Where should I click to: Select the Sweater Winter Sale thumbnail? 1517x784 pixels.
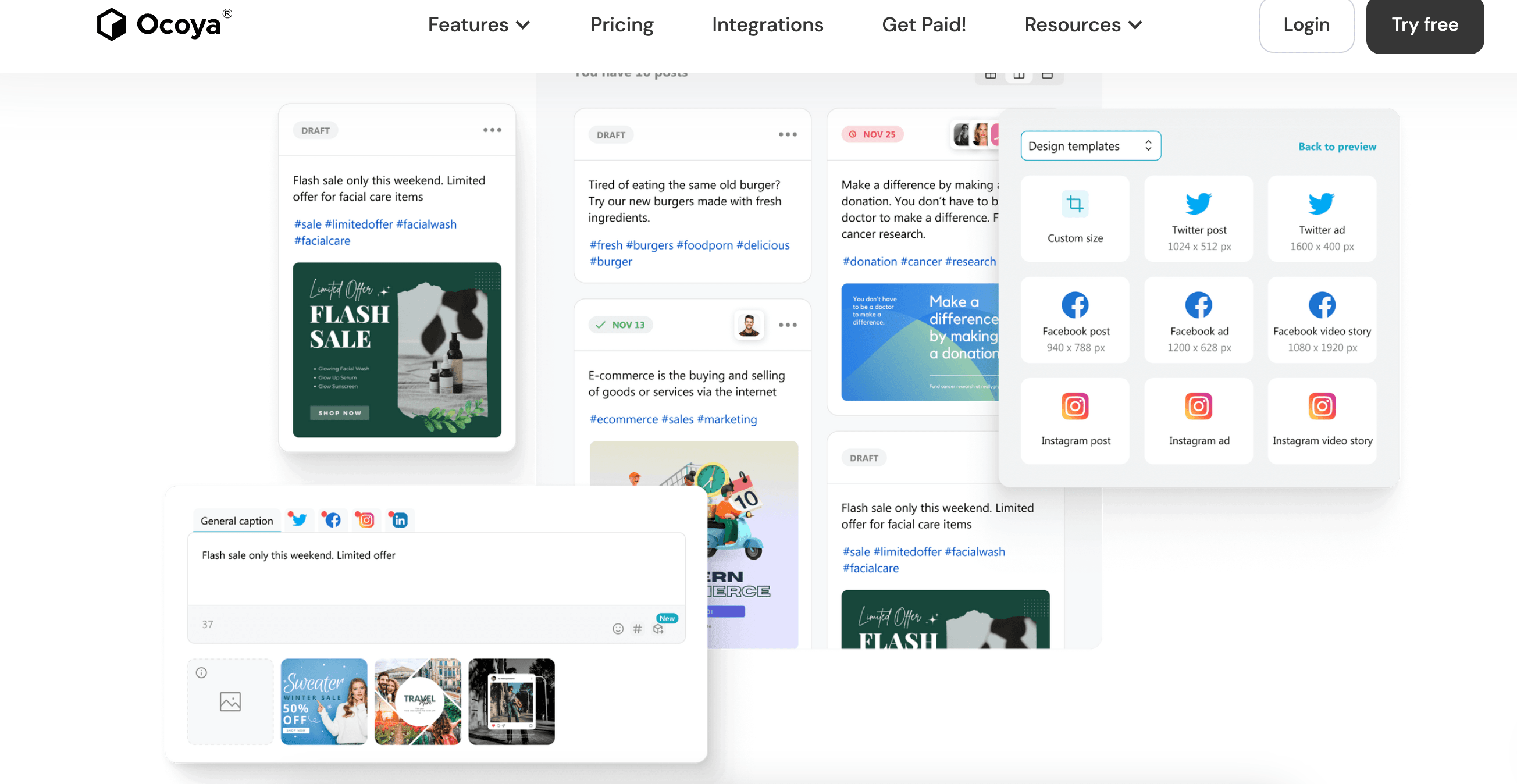[323, 701]
